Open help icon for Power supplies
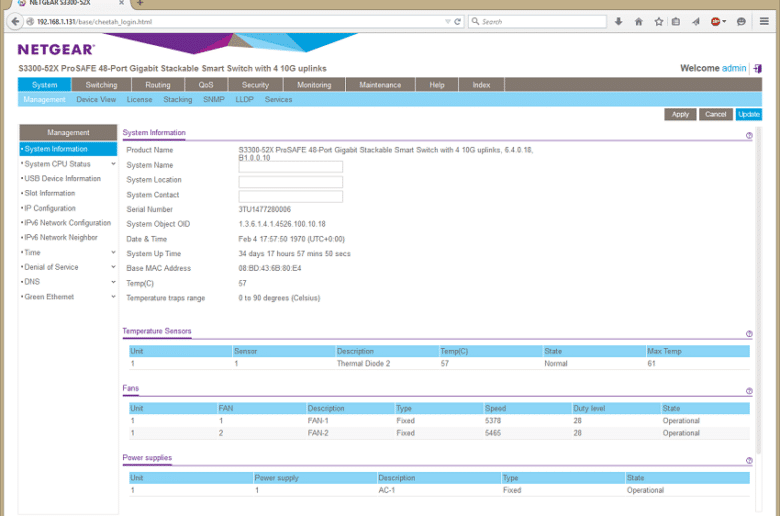 [749, 461]
